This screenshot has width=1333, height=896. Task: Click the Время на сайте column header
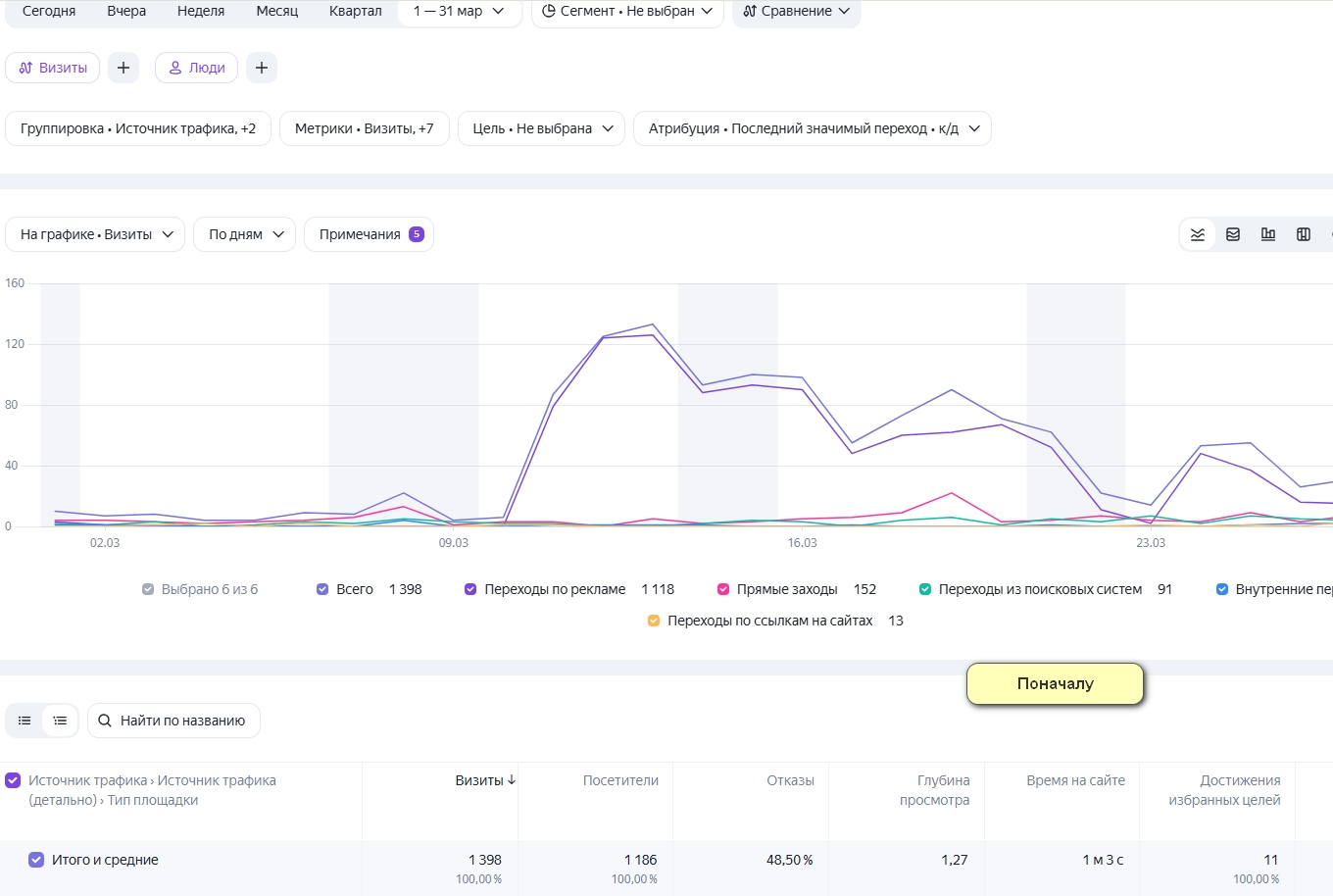pyautogui.click(x=1075, y=780)
